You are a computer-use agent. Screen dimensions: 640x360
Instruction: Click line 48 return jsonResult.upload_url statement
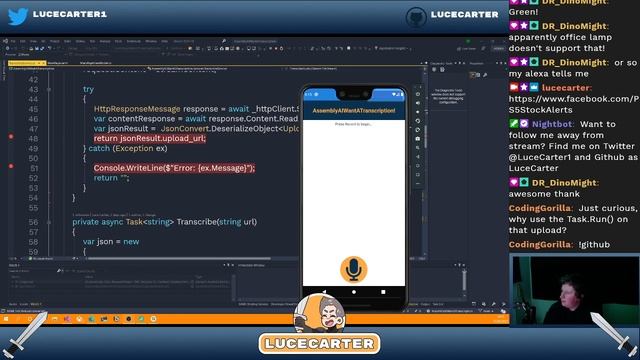coord(150,138)
